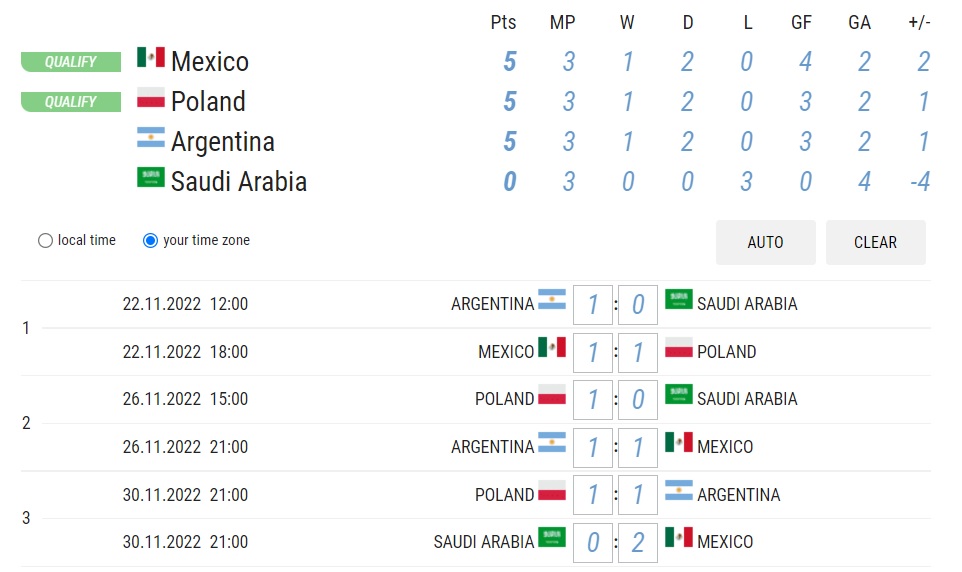Edit Argentina's score against Saudi Arabia
Viewport: 962px width, 572px height.
pos(593,304)
